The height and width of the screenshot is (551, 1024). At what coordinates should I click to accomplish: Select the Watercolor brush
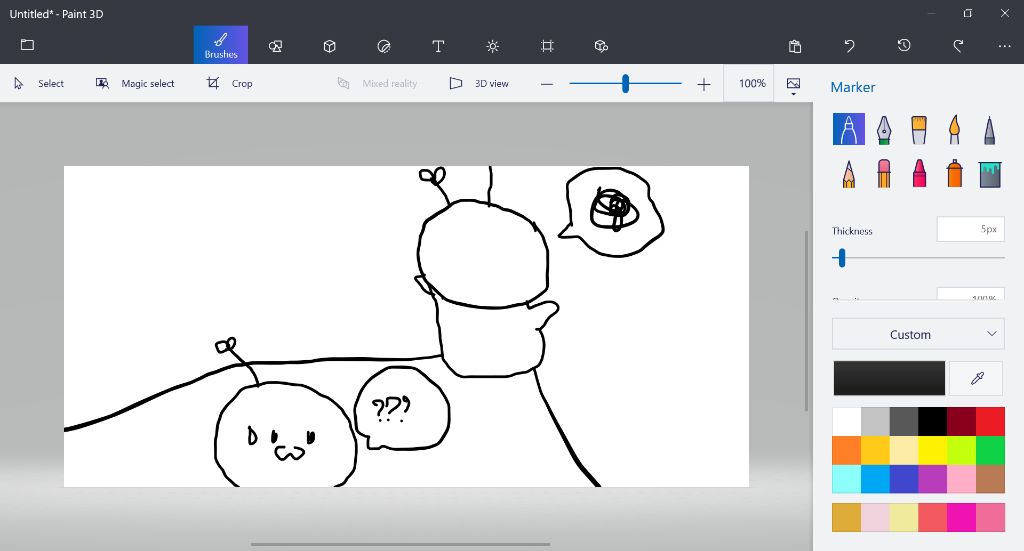click(x=954, y=129)
